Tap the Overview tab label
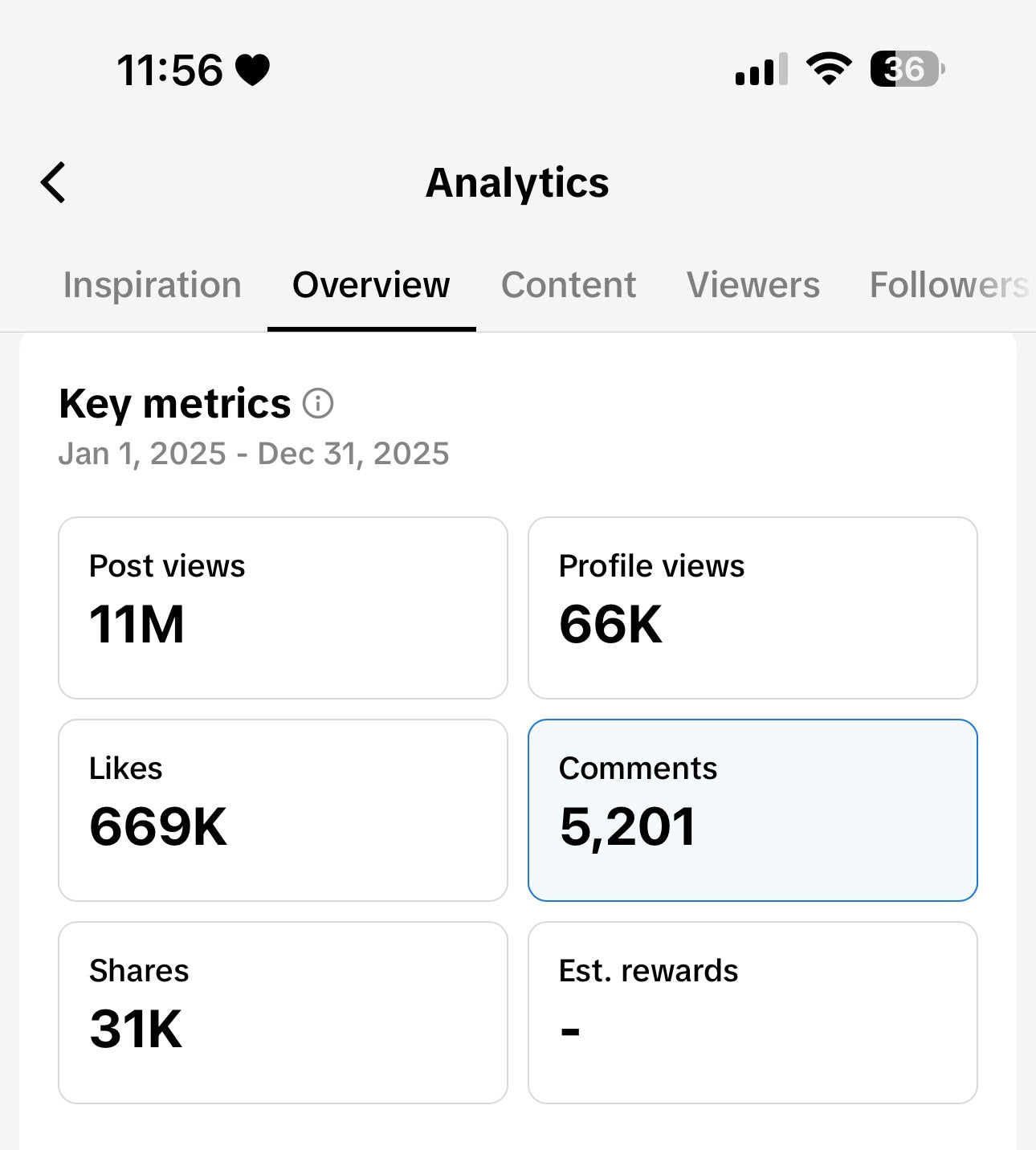Image resolution: width=1036 pixels, height=1150 pixels. coord(371,285)
